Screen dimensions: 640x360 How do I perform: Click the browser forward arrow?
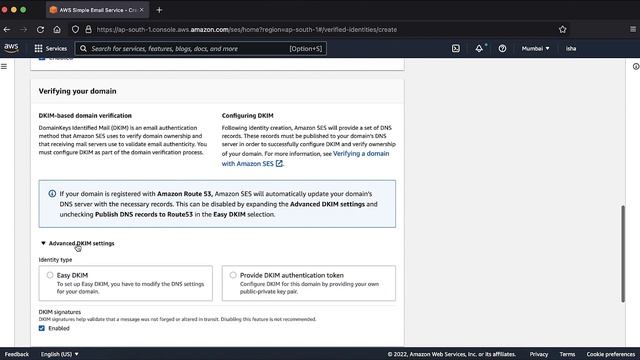click(x=23, y=29)
